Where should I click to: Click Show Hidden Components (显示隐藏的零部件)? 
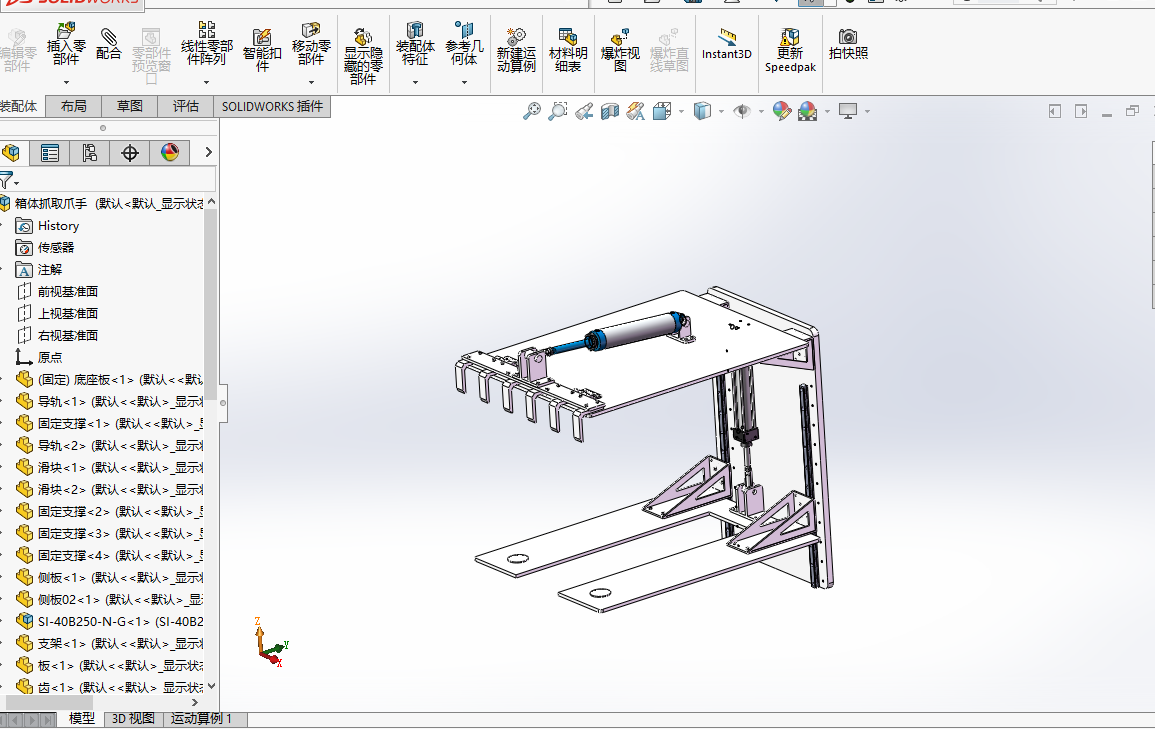pos(363,56)
